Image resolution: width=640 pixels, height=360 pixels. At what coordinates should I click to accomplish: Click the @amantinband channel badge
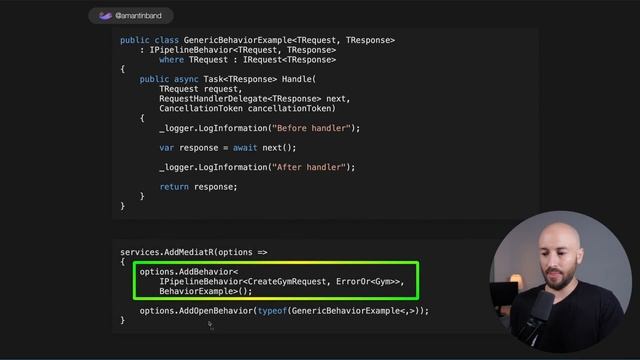pos(131,16)
